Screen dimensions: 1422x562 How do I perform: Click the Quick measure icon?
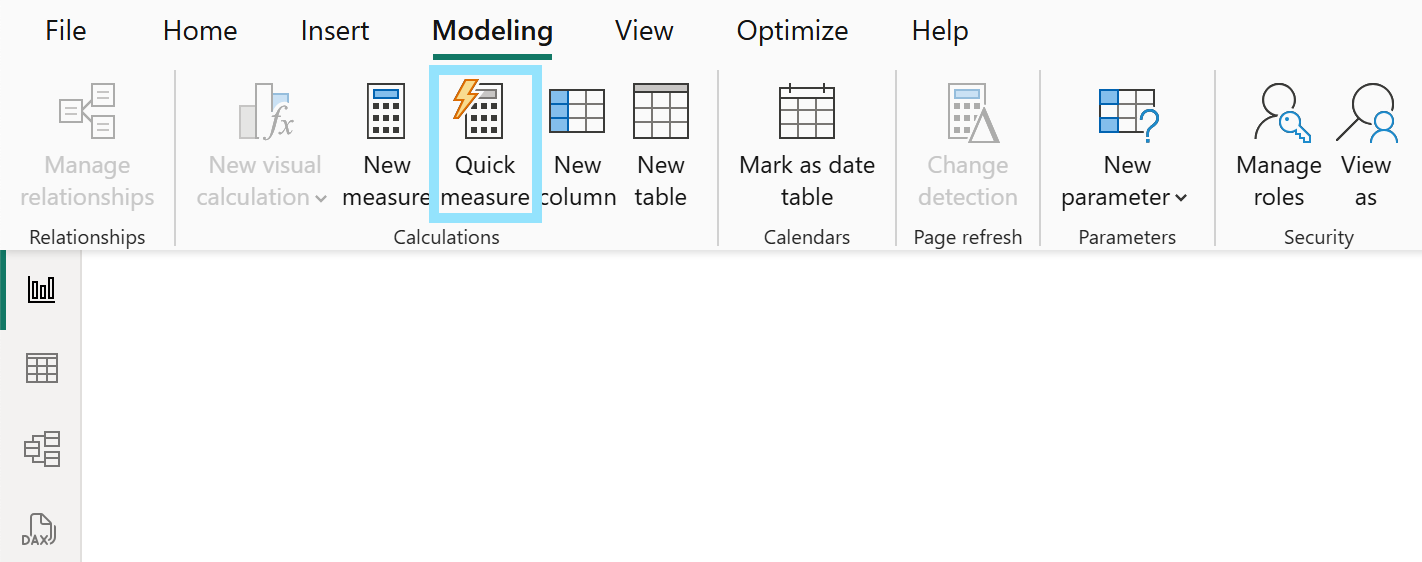pos(478,110)
